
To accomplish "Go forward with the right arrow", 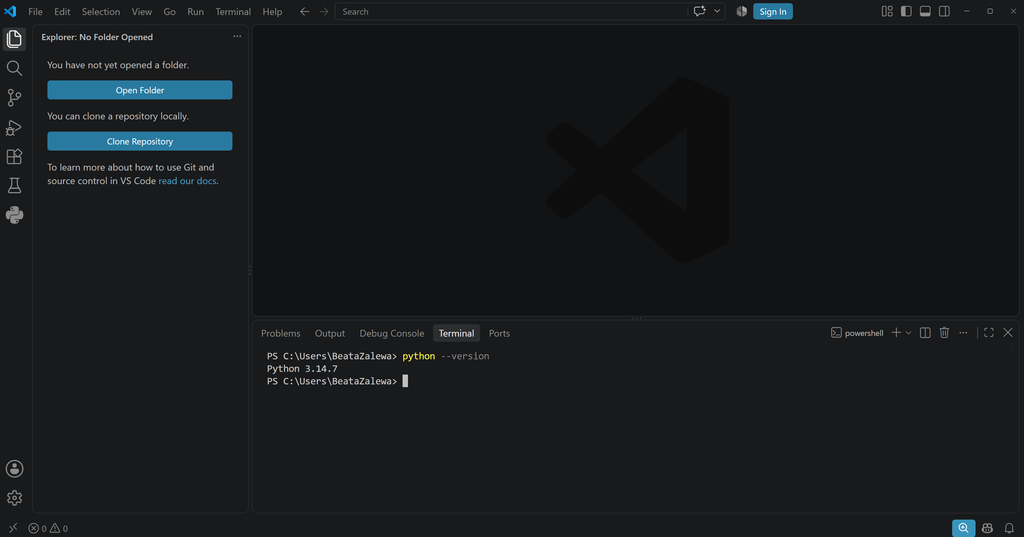I will 324,11.
